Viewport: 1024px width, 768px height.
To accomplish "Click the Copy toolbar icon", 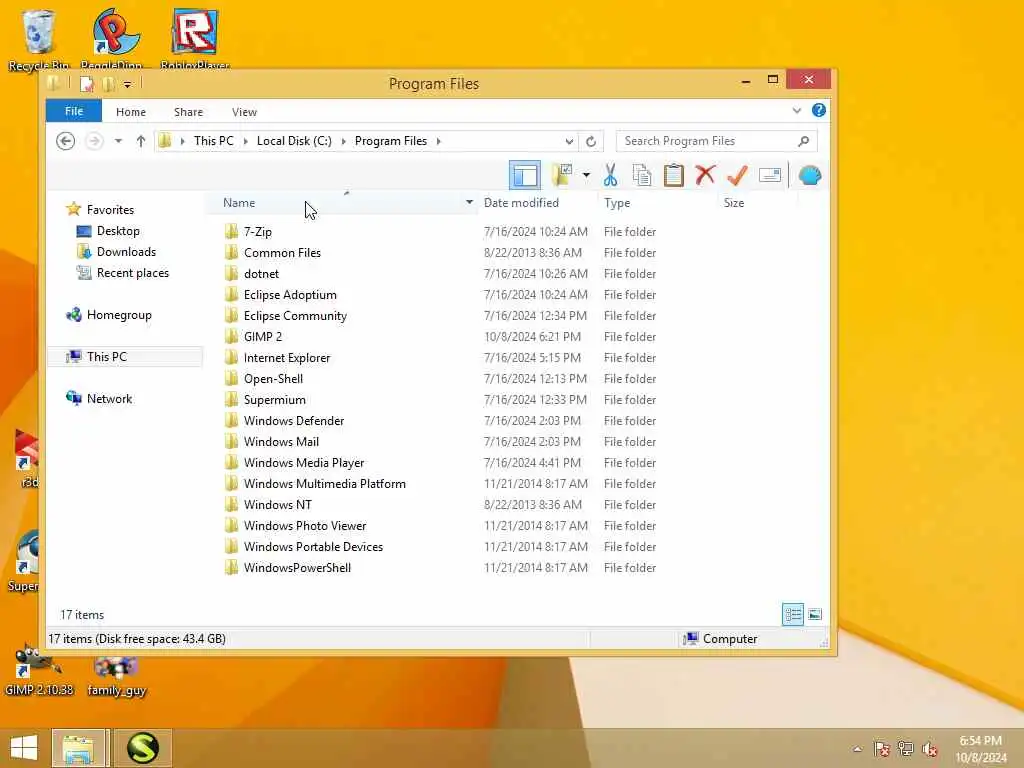I will click(x=642, y=175).
